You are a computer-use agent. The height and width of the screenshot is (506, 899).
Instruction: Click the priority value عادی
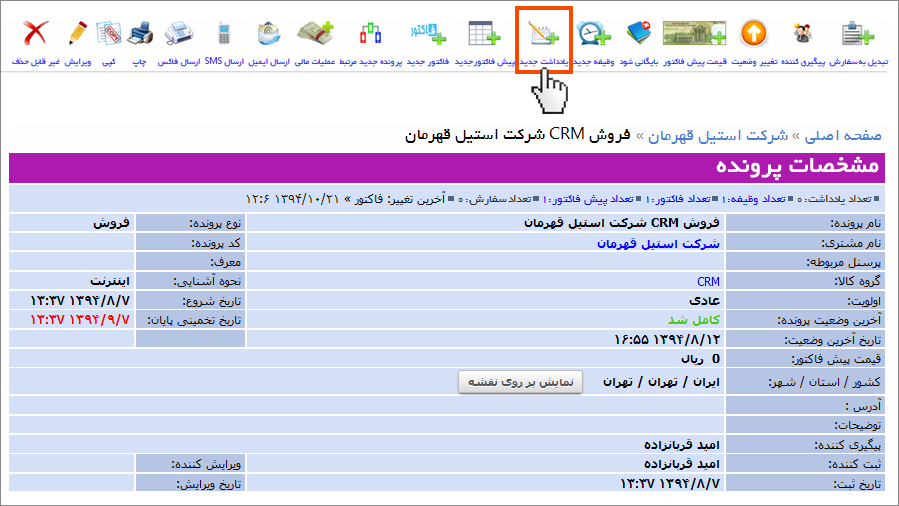pos(704,300)
